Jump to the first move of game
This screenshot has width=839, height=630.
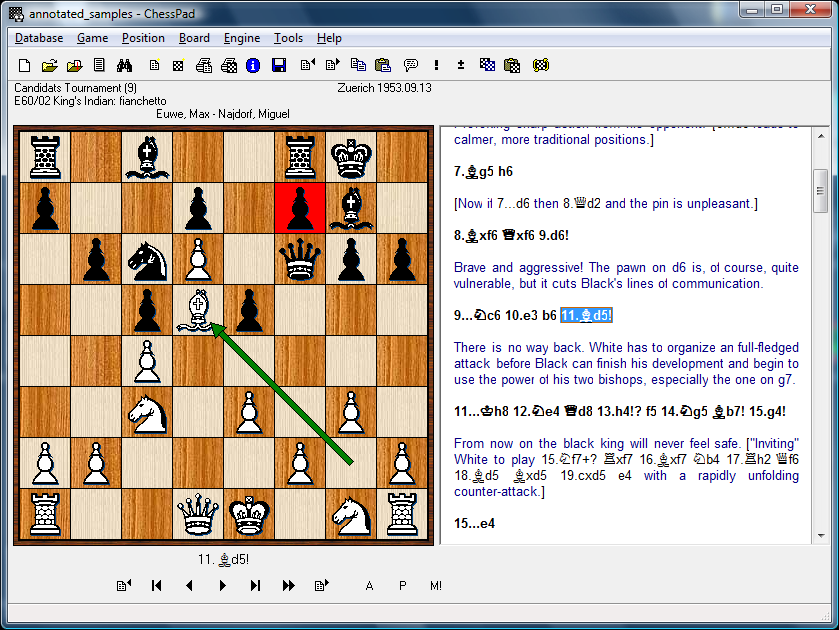tap(156, 586)
